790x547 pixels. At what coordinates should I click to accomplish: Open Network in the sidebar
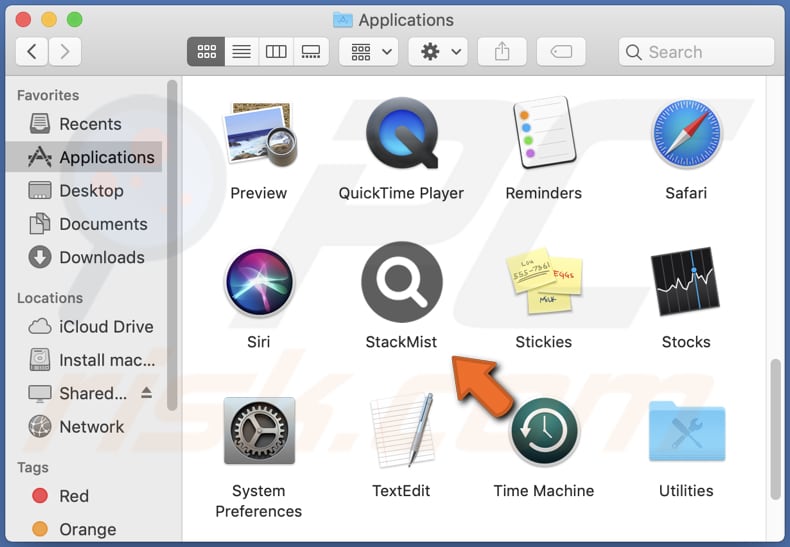(84, 427)
